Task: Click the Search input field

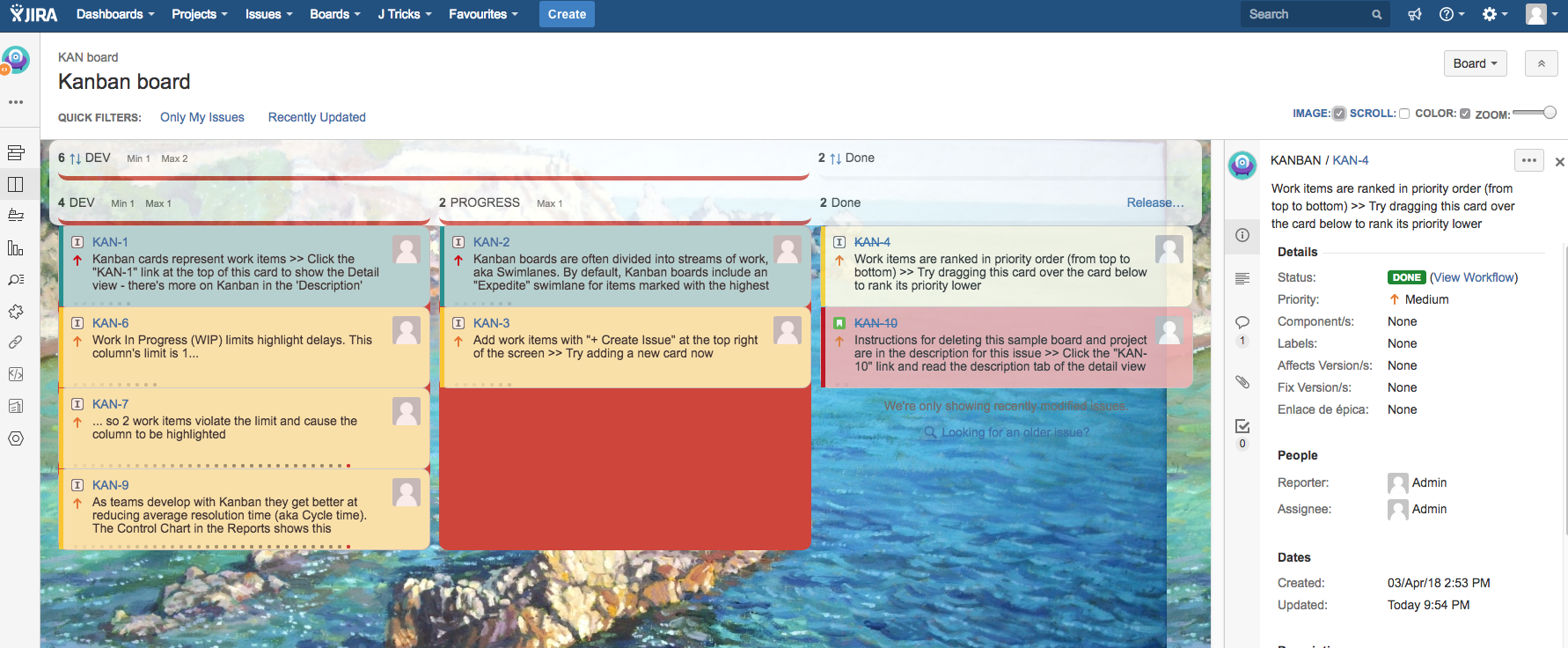Action: (1307, 14)
